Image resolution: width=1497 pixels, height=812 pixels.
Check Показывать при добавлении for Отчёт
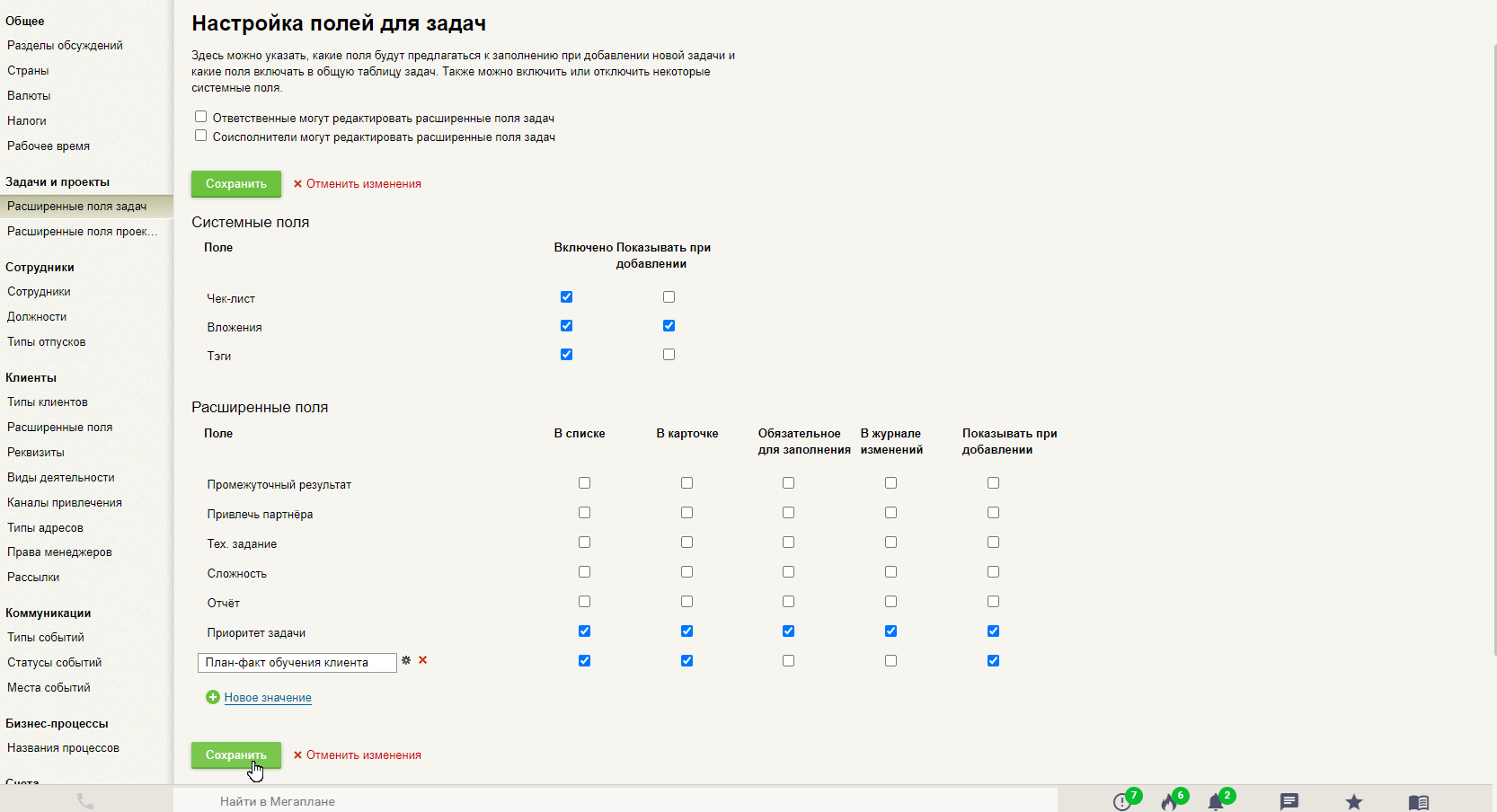coord(994,602)
